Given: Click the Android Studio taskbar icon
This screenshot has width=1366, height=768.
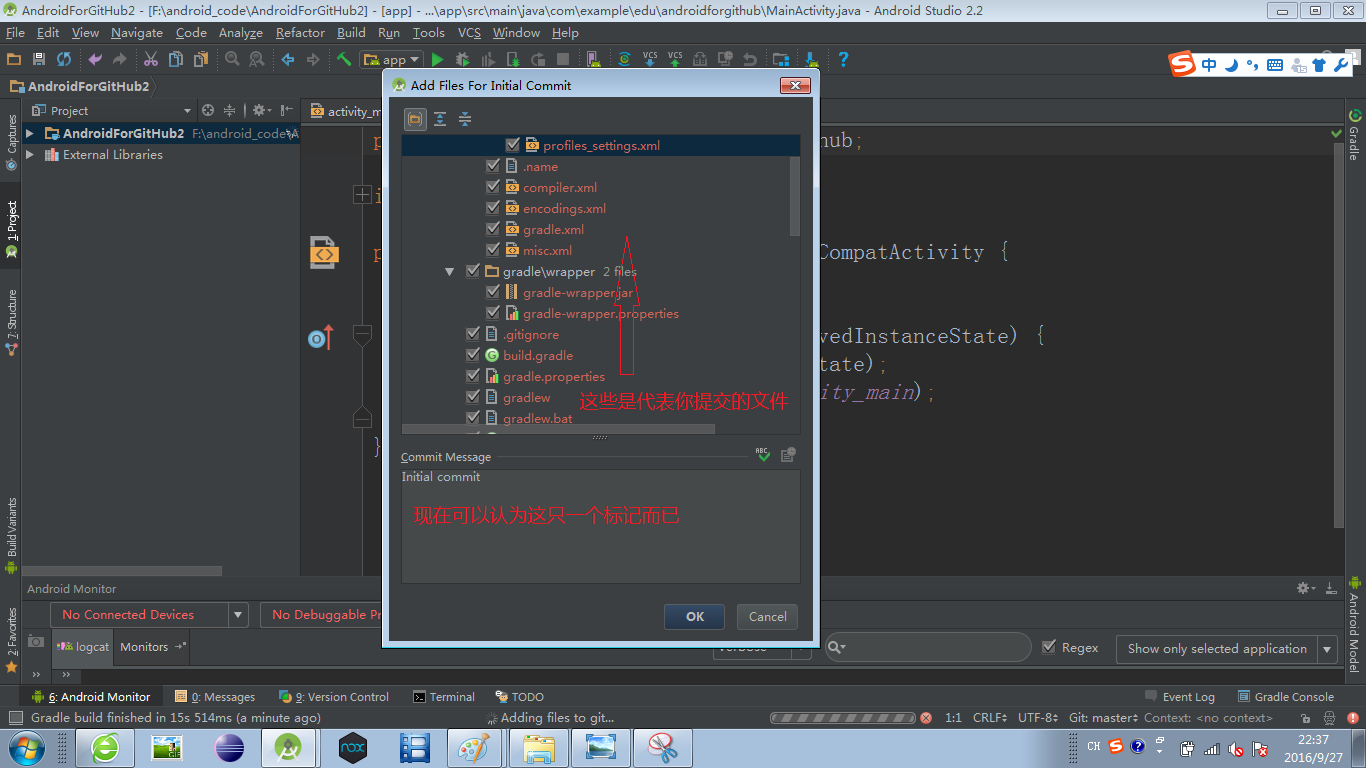Looking at the screenshot, I should (289, 747).
